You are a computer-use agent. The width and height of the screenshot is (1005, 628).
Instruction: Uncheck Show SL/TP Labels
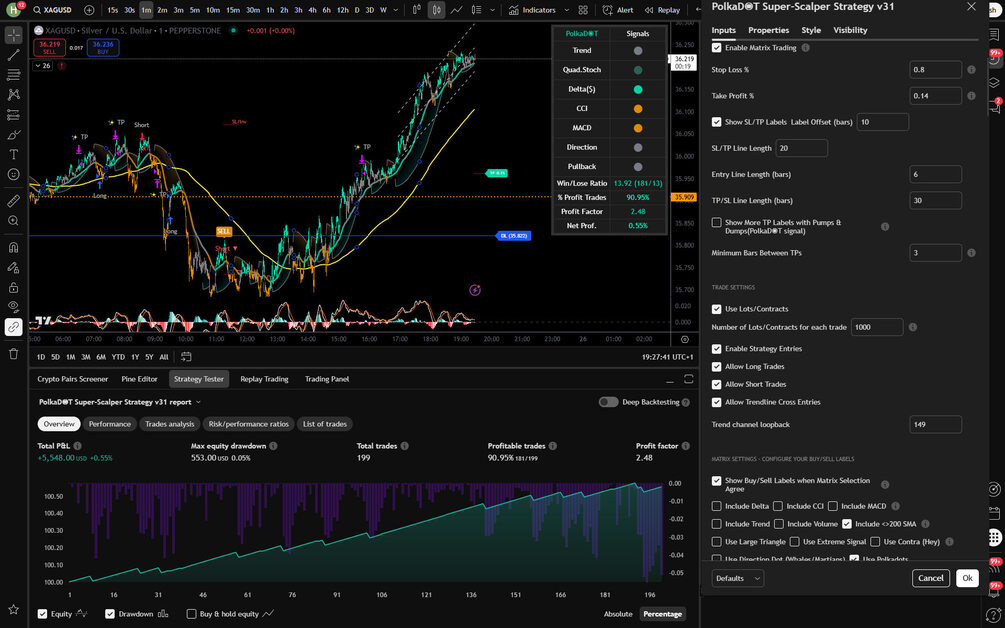(x=717, y=122)
